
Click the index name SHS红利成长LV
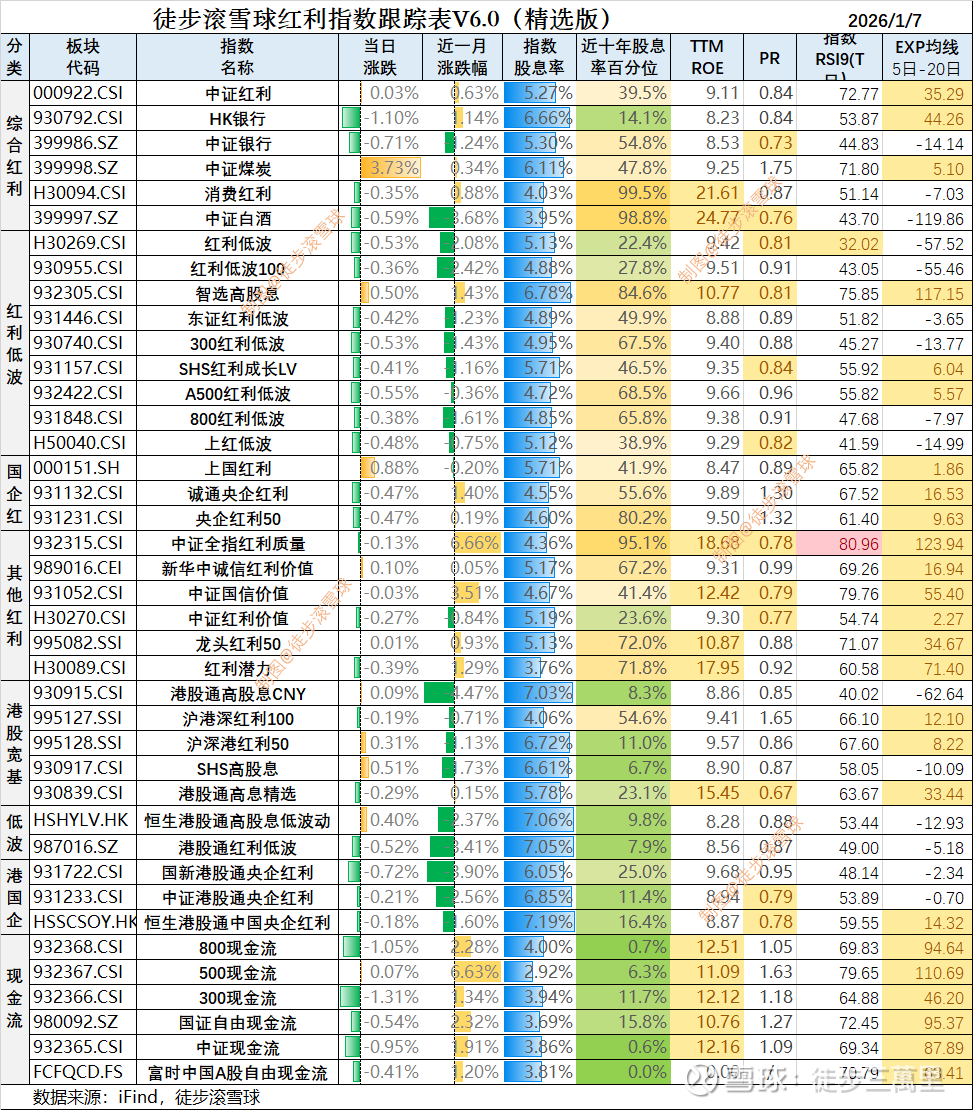coord(237,369)
